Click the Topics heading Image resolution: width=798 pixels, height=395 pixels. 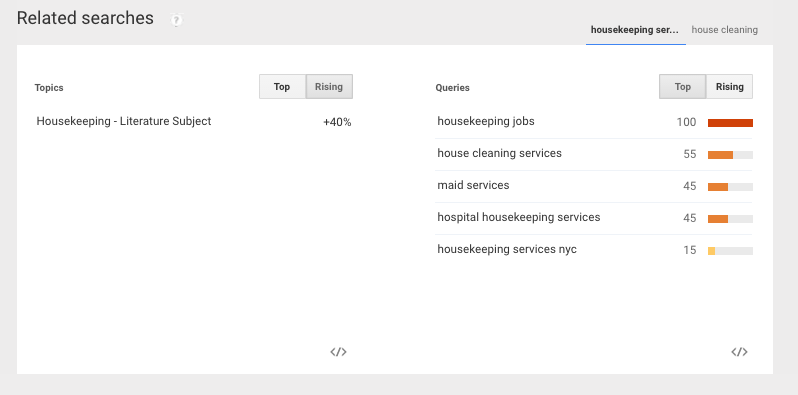tap(49, 88)
